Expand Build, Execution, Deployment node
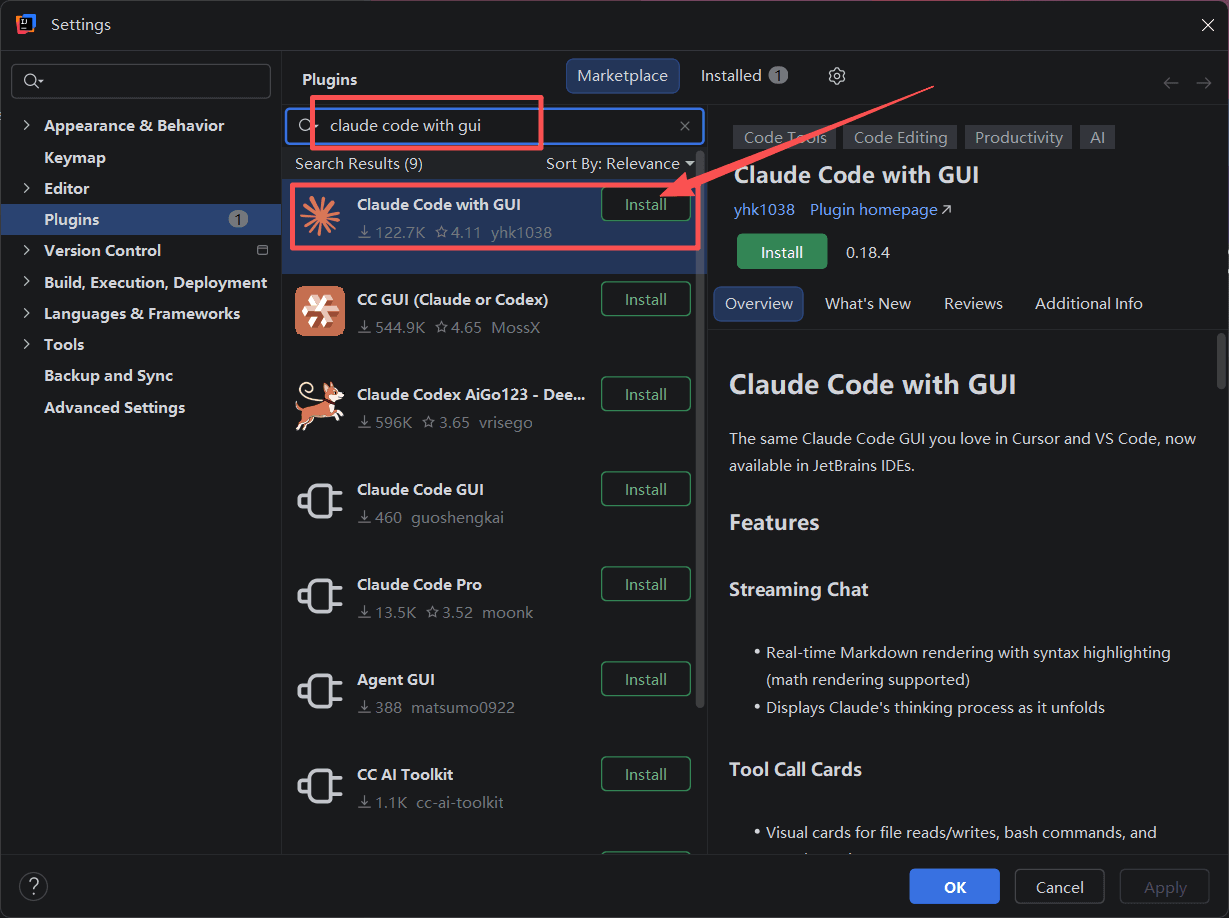The width and height of the screenshot is (1229, 918). pos(27,282)
